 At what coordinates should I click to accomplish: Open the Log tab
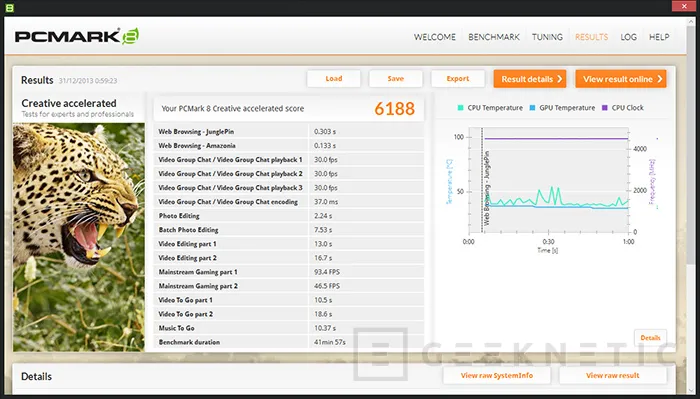point(629,37)
